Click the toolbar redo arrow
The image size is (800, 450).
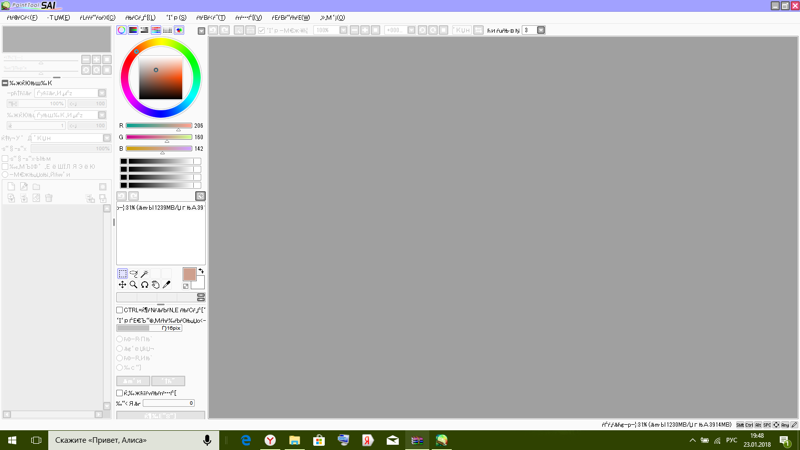pyautogui.click(x=224, y=30)
